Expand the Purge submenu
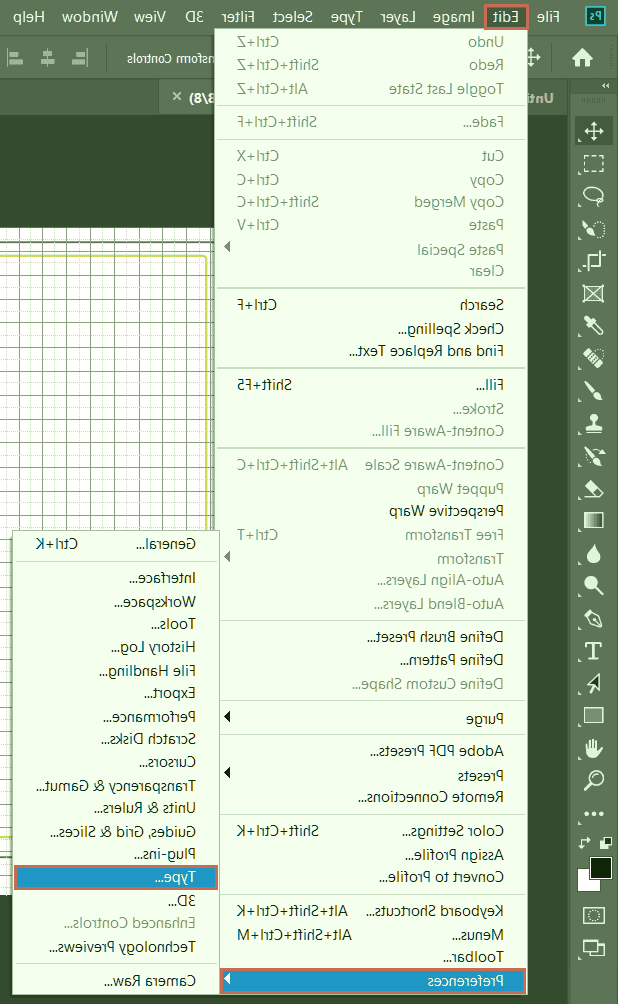The image size is (618, 1004). click(370, 718)
